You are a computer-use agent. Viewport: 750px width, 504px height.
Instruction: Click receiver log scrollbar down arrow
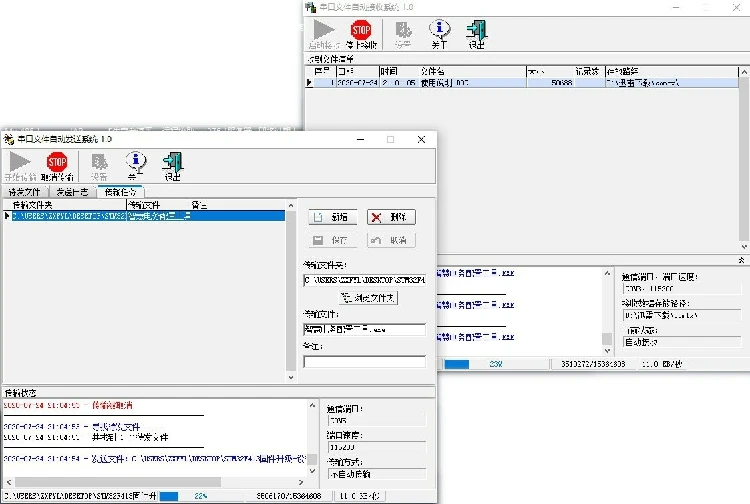click(x=607, y=351)
